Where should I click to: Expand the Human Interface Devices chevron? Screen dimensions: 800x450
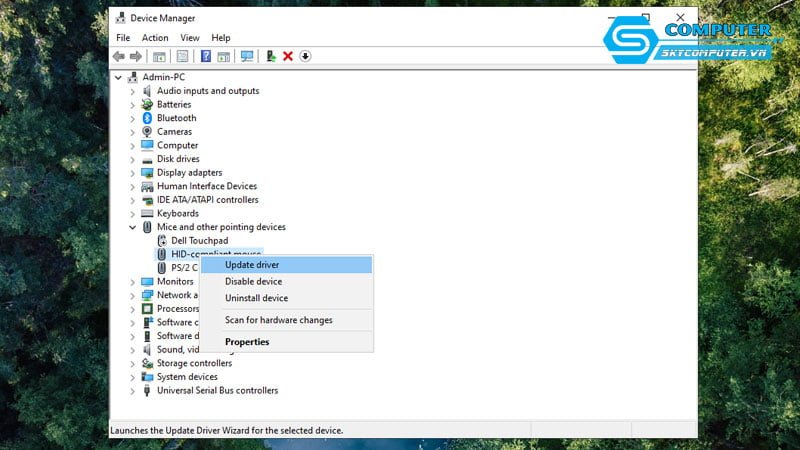pos(133,187)
